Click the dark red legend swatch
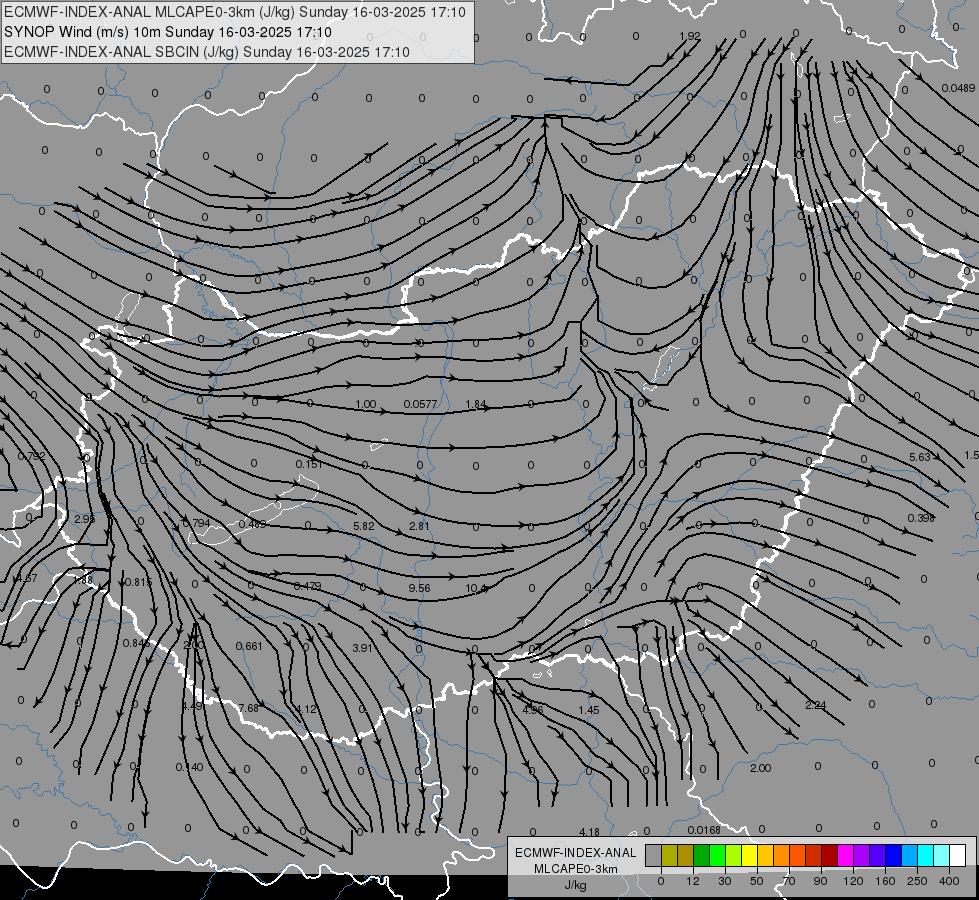979x900 pixels. 829,856
